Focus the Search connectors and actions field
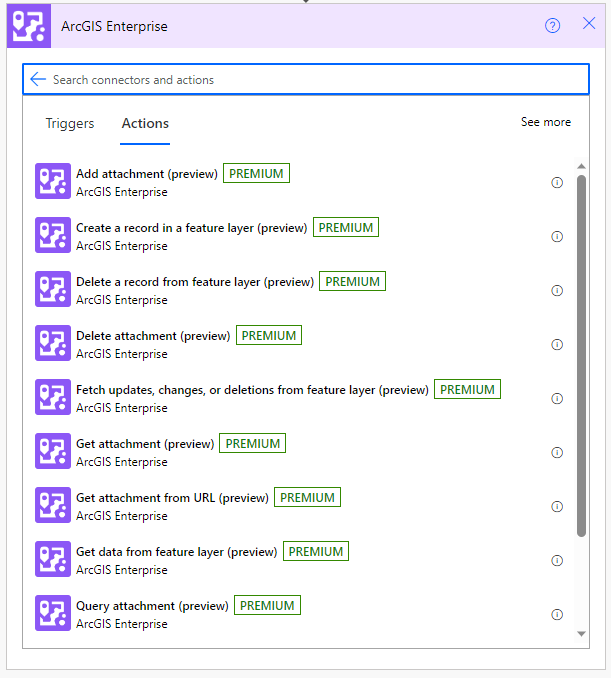The height and width of the screenshot is (678, 611). [306, 79]
